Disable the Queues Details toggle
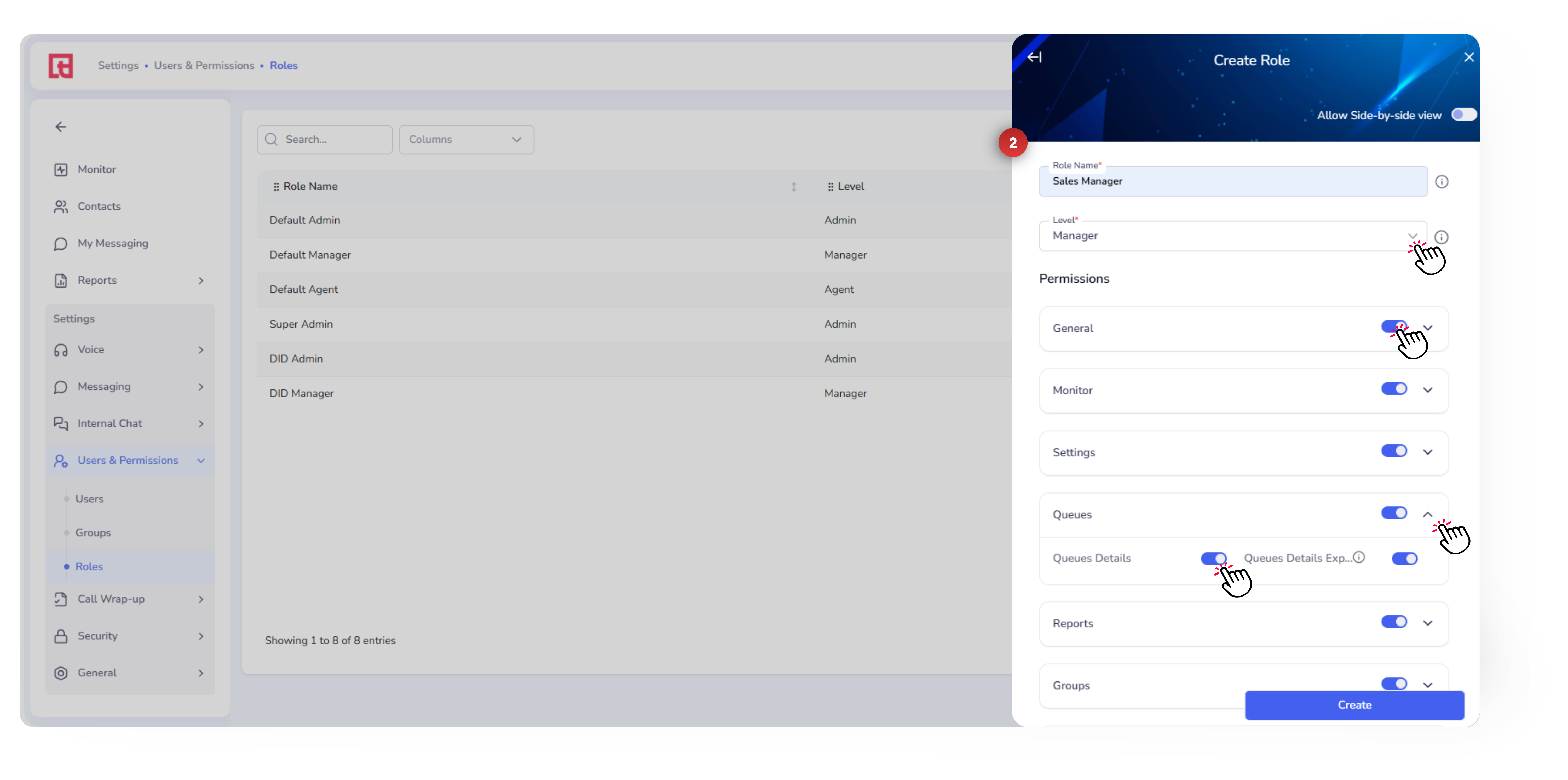Screen dimensions: 1568x780 1213,558
